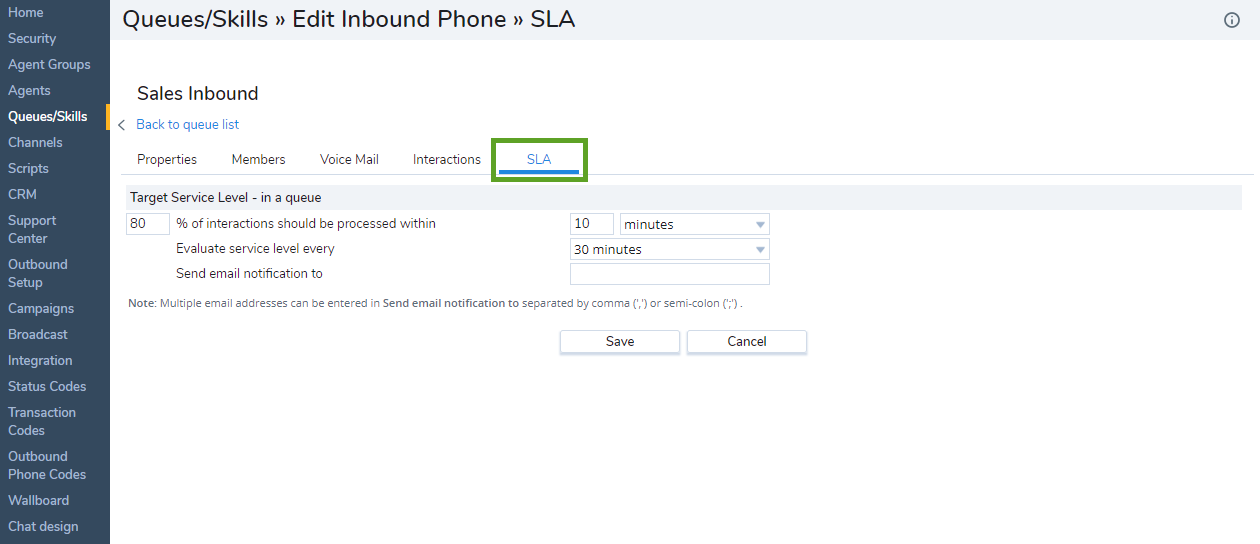1260x544 pixels.
Task: Switch to the Properties tab
Action: 167,159
